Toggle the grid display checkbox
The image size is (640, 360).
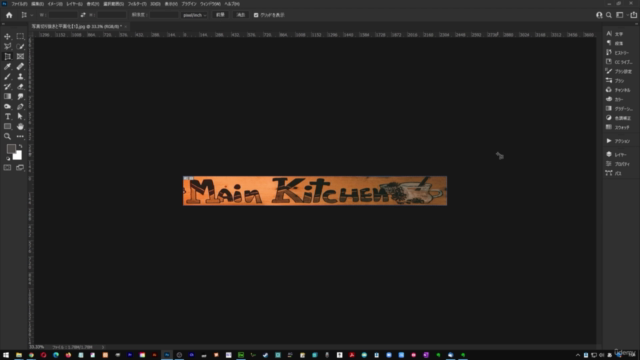click(x=256, y=15)
